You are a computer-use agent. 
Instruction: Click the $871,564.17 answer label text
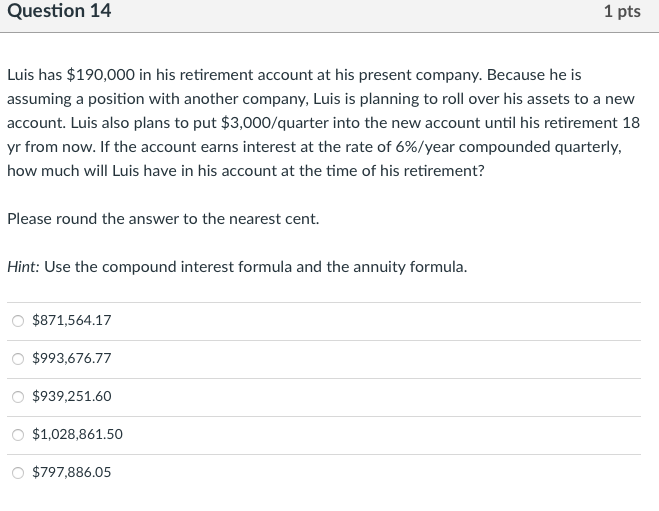72,321
